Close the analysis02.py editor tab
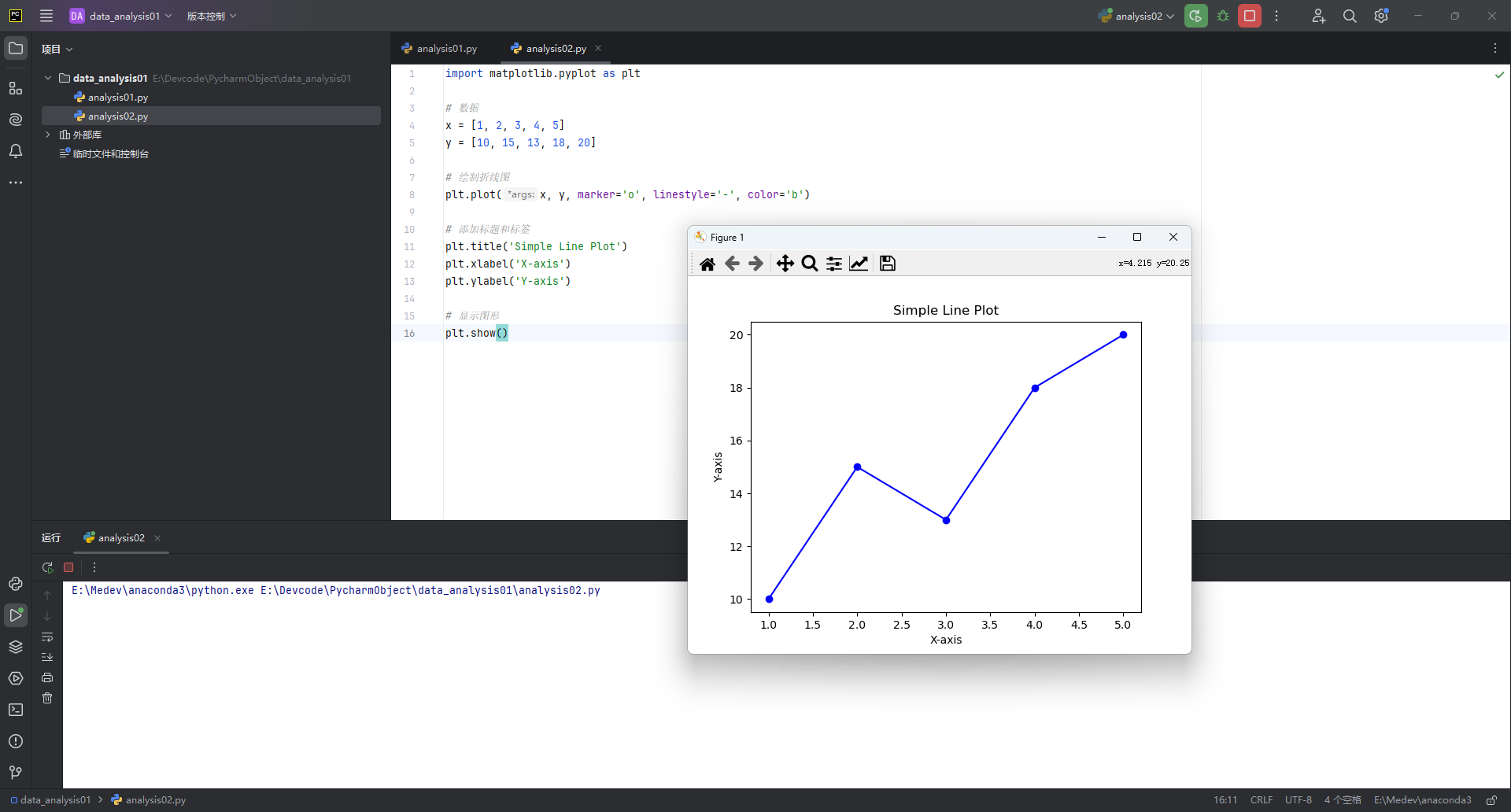 pyautogui.click(x=598, y=48)
